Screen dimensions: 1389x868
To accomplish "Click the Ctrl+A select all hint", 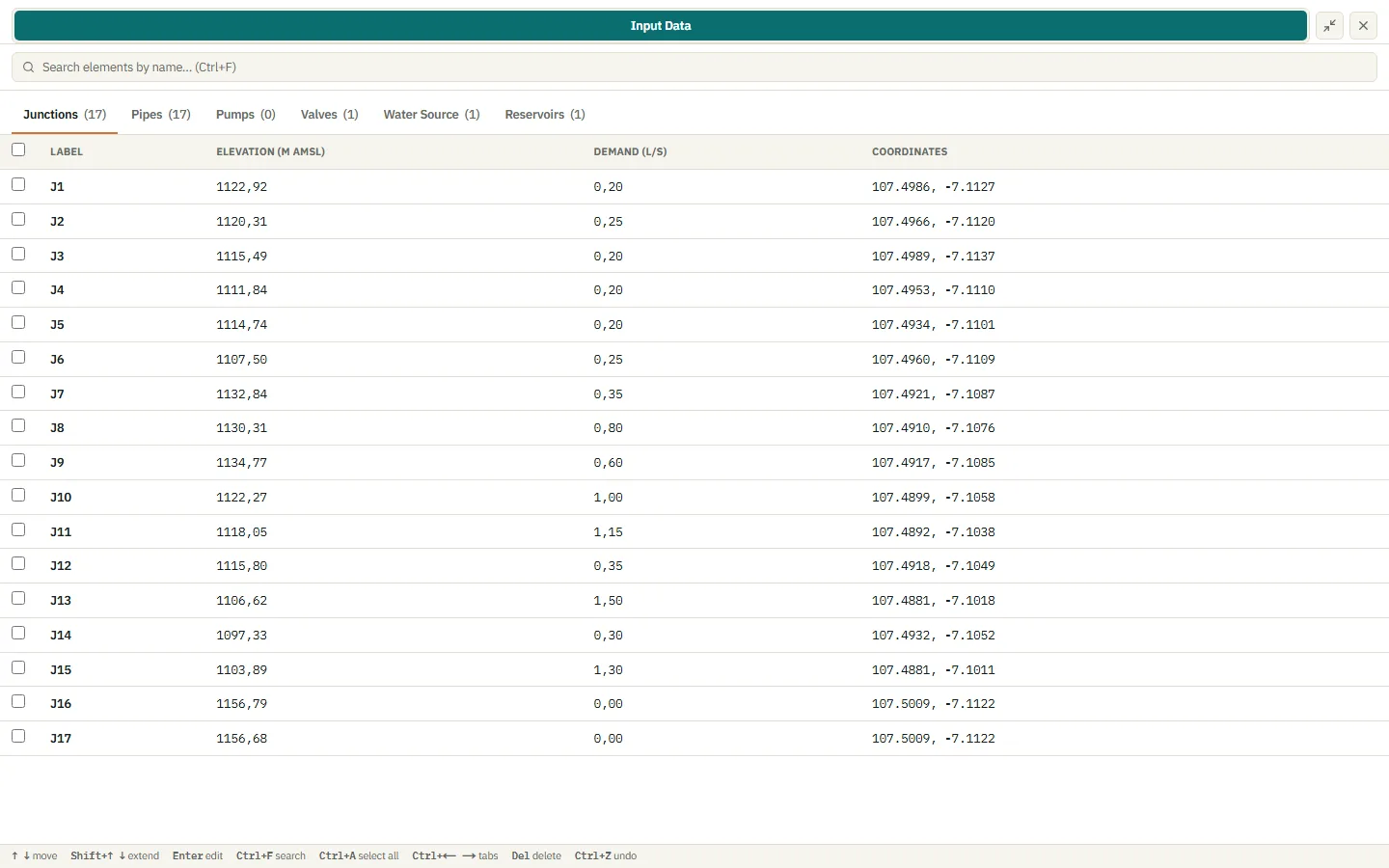I will [359, 856].
